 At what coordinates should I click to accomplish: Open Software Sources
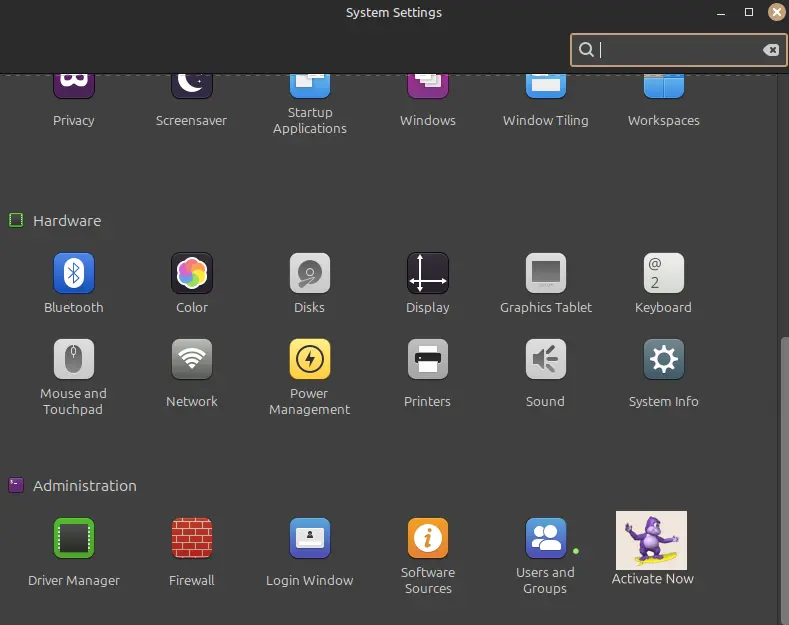(x=427, y=539)
